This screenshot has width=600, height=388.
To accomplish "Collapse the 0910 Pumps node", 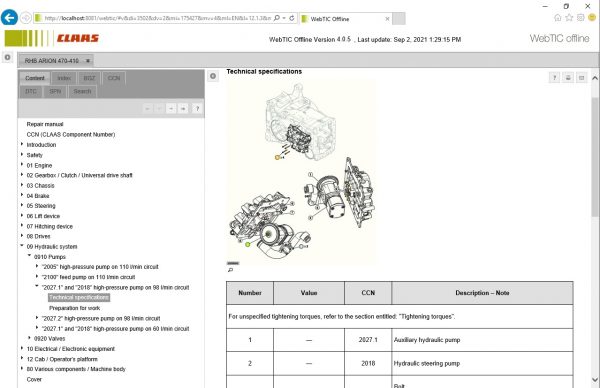I will coord(29,256).
